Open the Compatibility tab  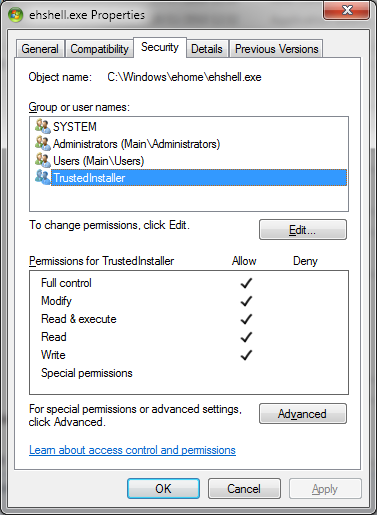pyautogui.click(x=99, y=49)
